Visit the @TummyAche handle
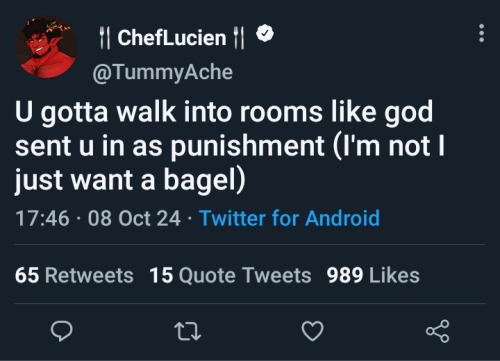 pos(162,72)
